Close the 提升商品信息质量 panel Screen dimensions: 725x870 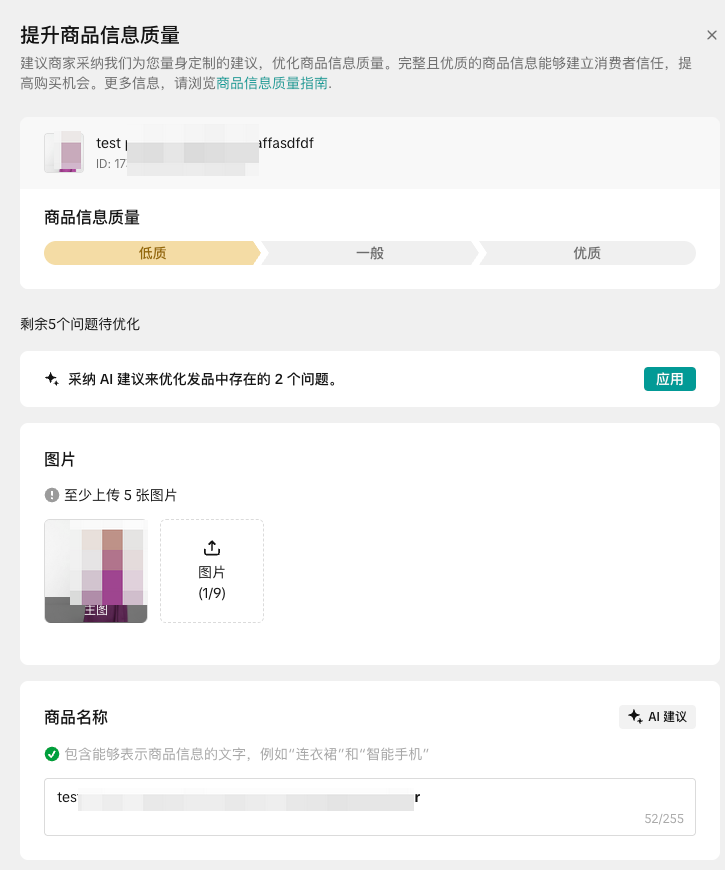pos(712,35)
